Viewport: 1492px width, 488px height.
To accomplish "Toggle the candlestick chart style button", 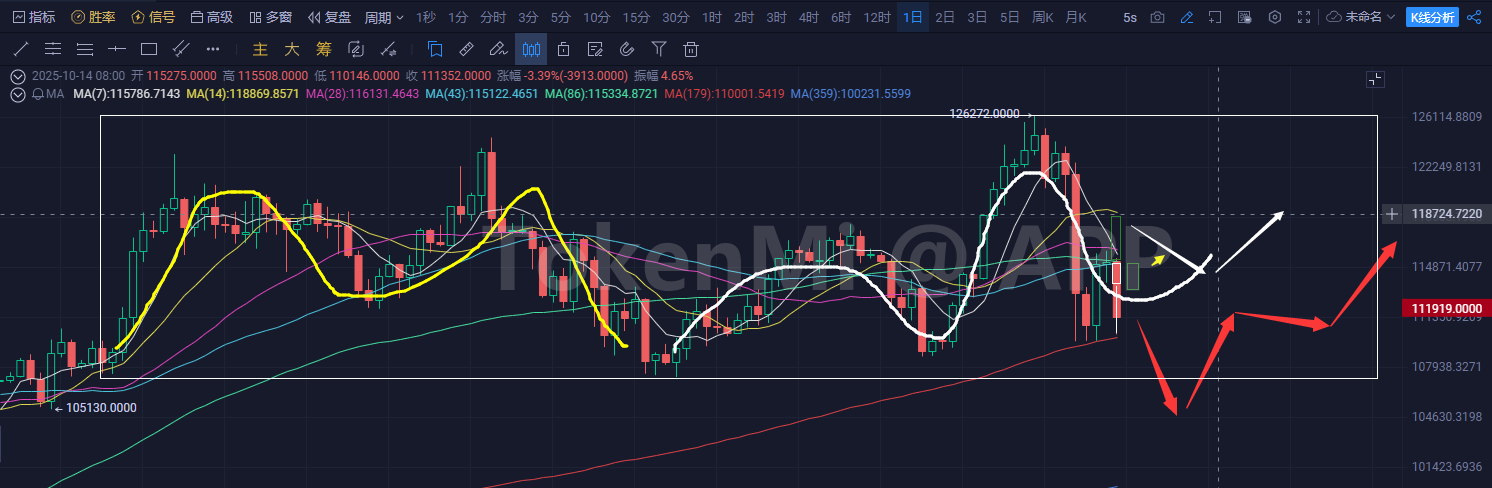I will click(x=531, y=48).
